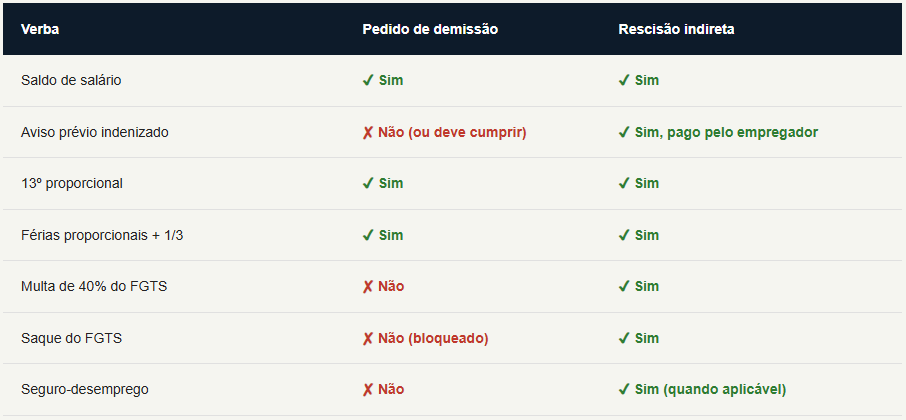This screenshot has width=906, height=420.
Task: Click the Rescisão indireta column header
Action: (x=676, y=29)
